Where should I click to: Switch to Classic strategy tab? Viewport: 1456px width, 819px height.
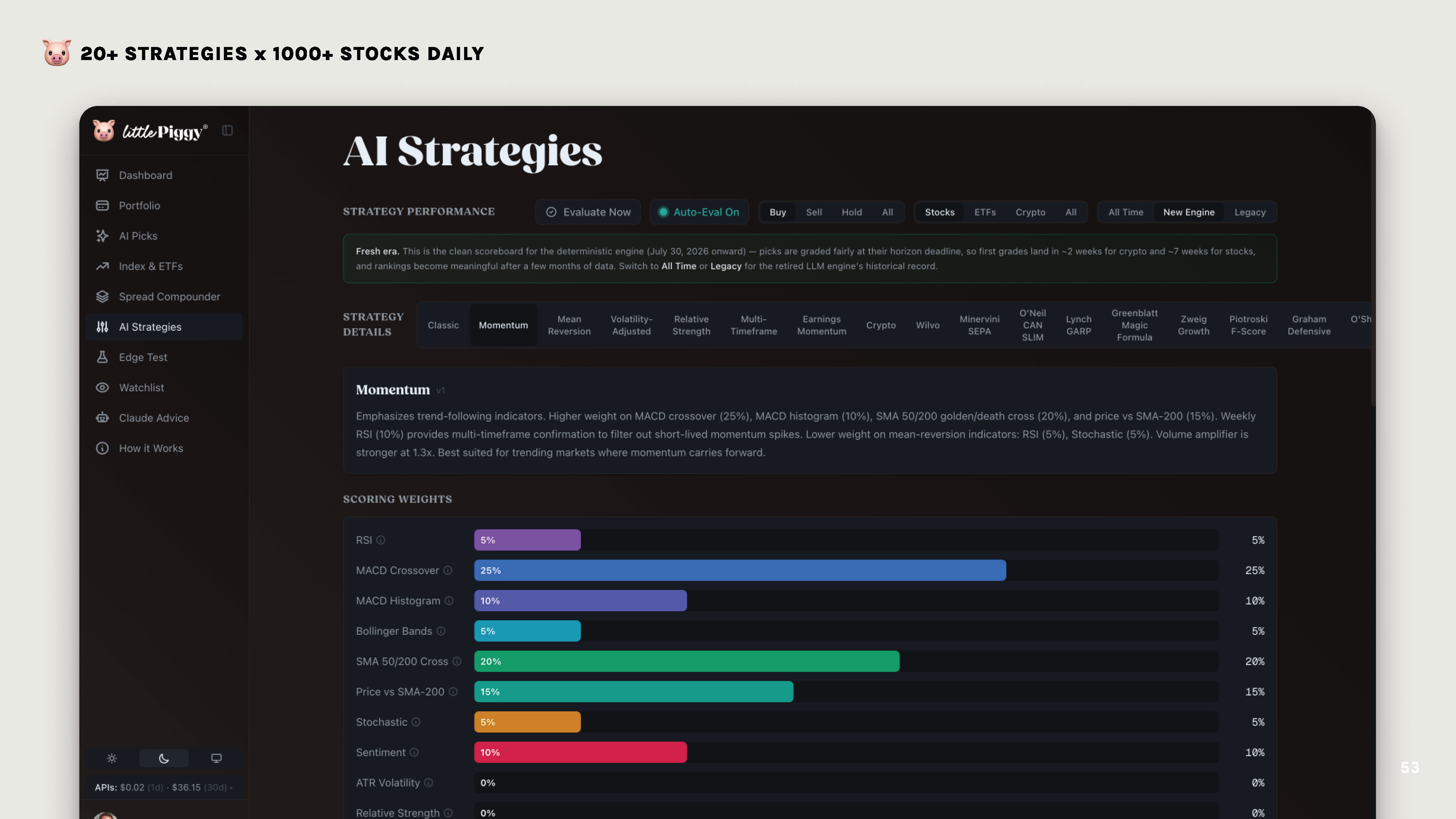click(x=443, y=325)
